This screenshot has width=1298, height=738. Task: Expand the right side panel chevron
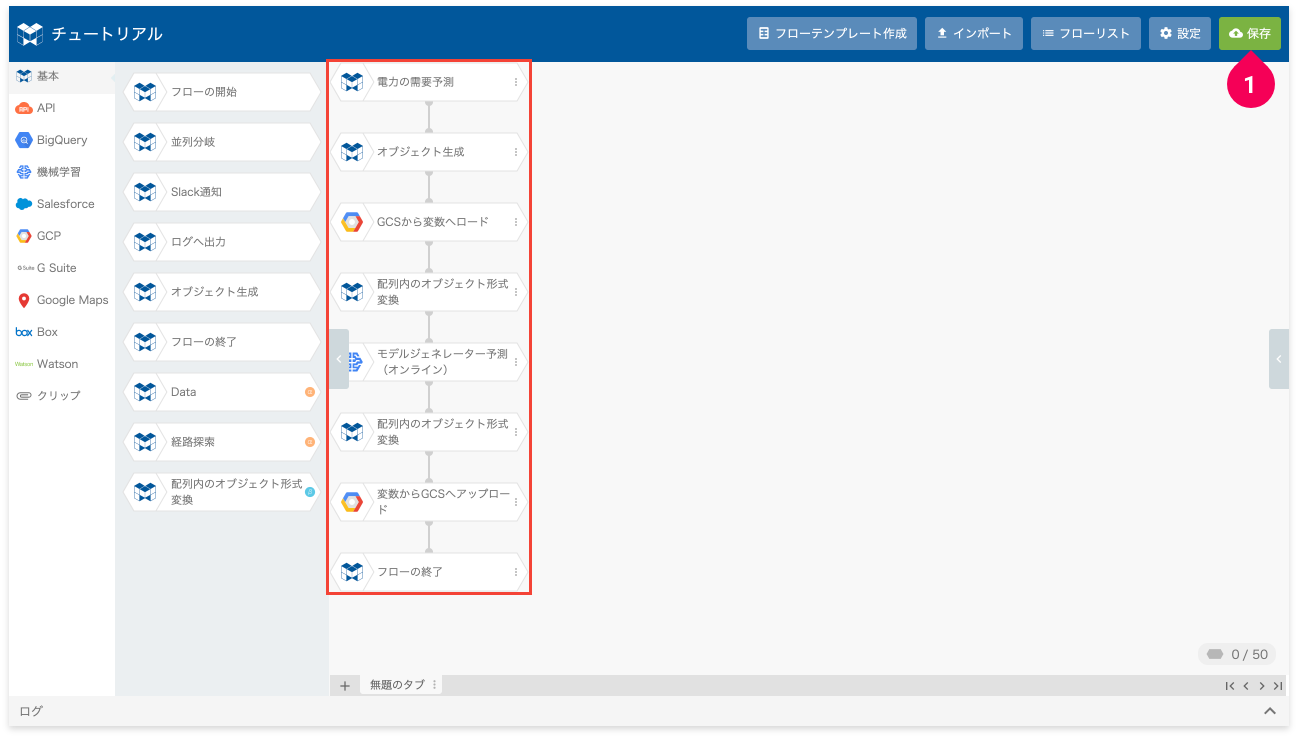pos(1278,359)
